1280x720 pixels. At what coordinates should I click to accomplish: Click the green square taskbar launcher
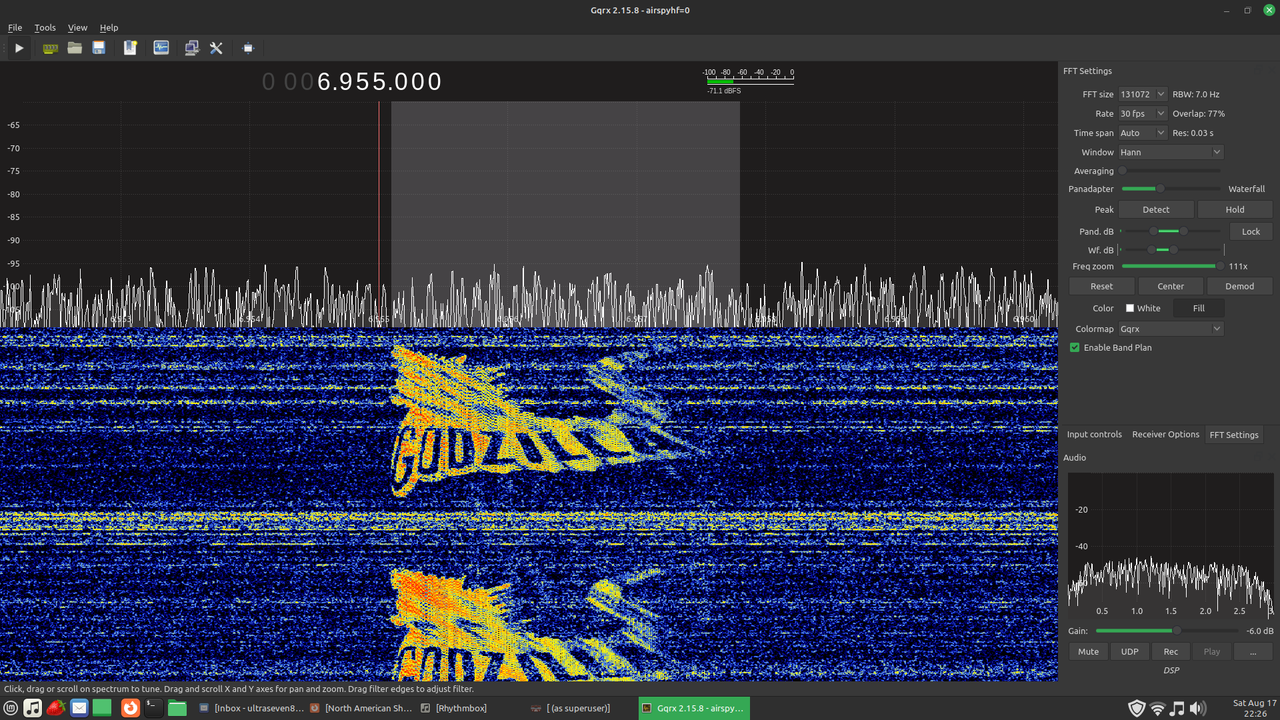pos(103,708)
